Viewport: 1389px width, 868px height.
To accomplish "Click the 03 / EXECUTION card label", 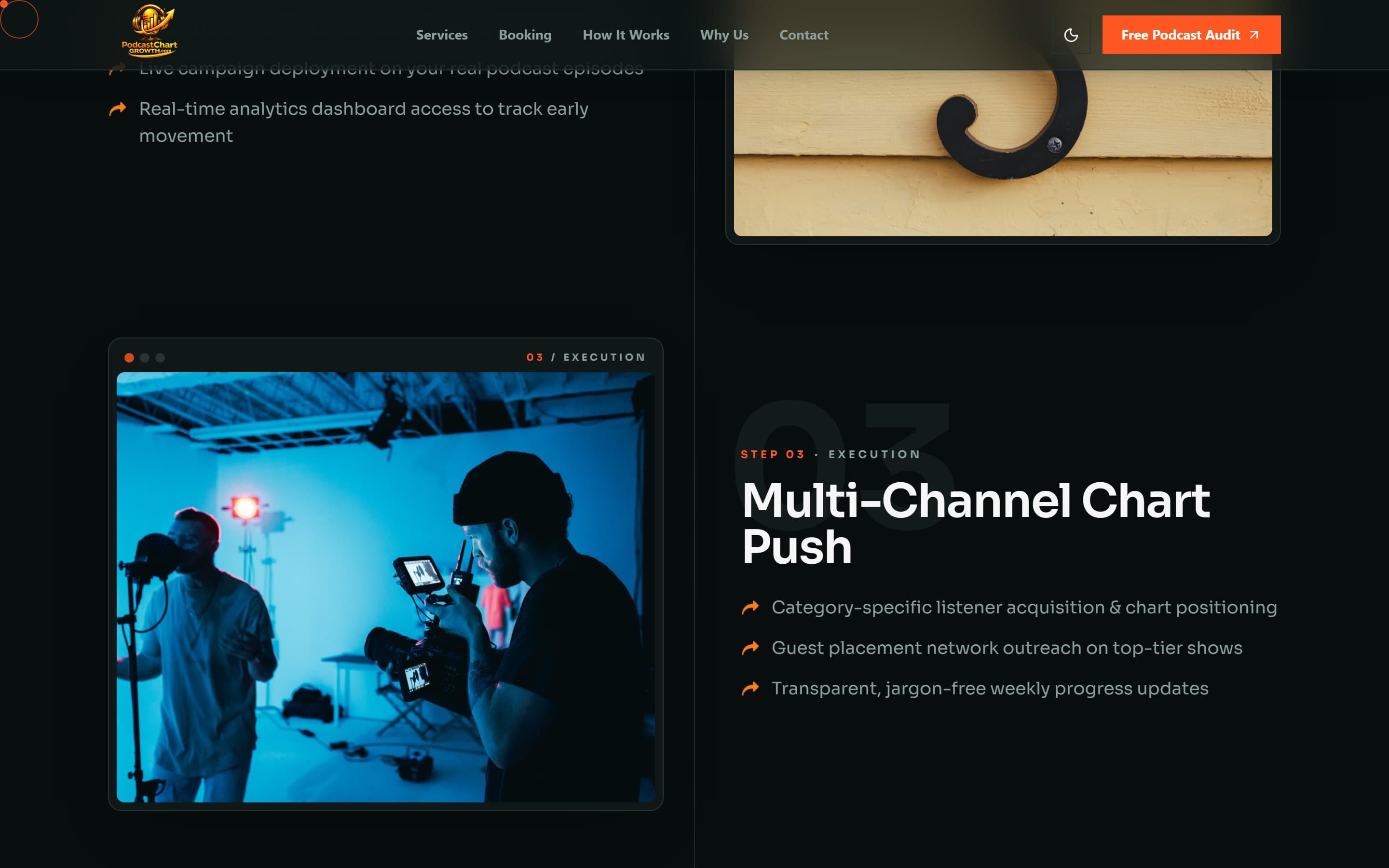I will coord(586,357).
